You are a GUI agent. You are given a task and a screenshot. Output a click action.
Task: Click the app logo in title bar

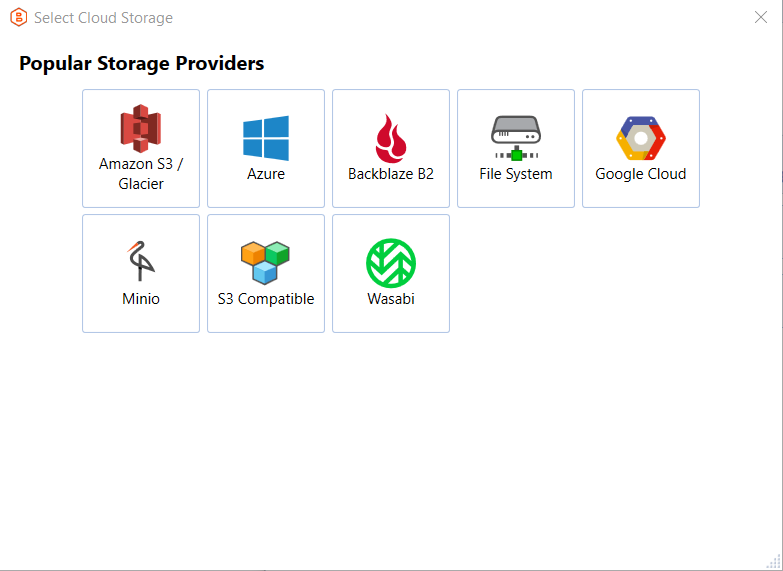[18, 17]
